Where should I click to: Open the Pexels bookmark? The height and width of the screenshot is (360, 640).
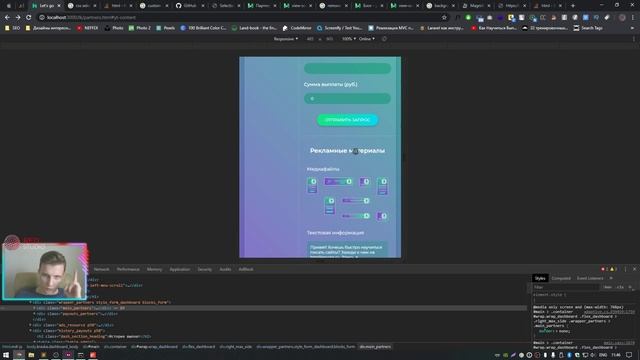pyautogui.click(x=165, y=28)
